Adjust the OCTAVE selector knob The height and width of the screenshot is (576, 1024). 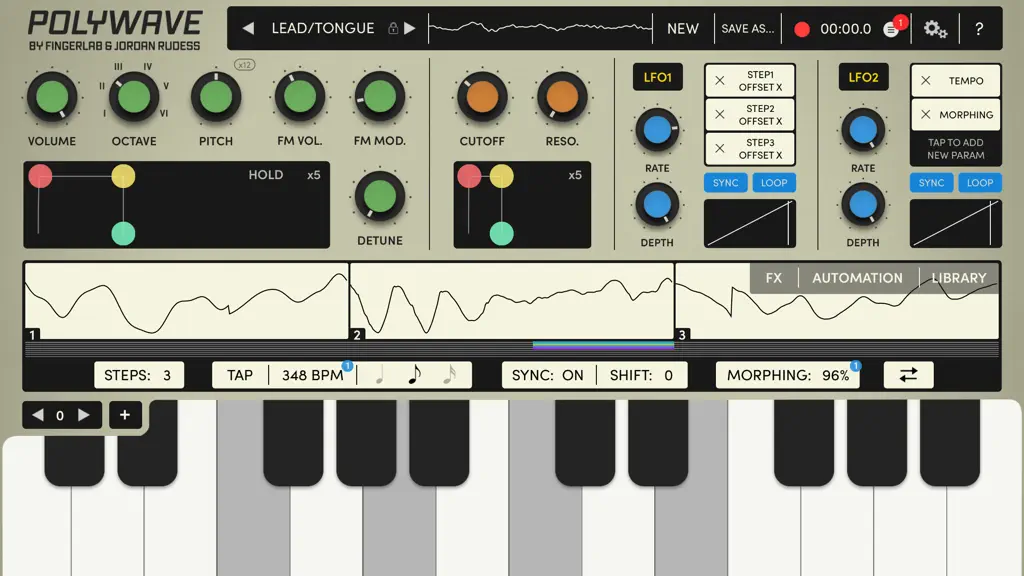tap(134, 97)
